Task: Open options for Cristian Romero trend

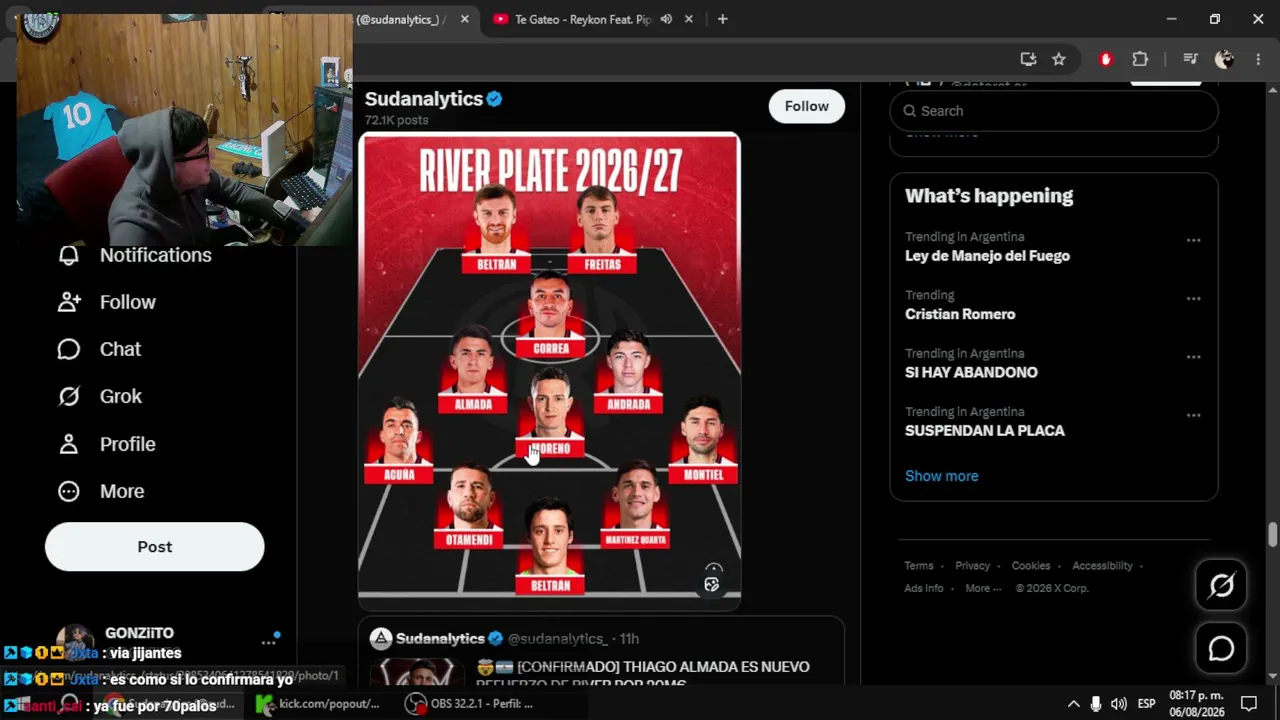Action: click(1193, 298)
